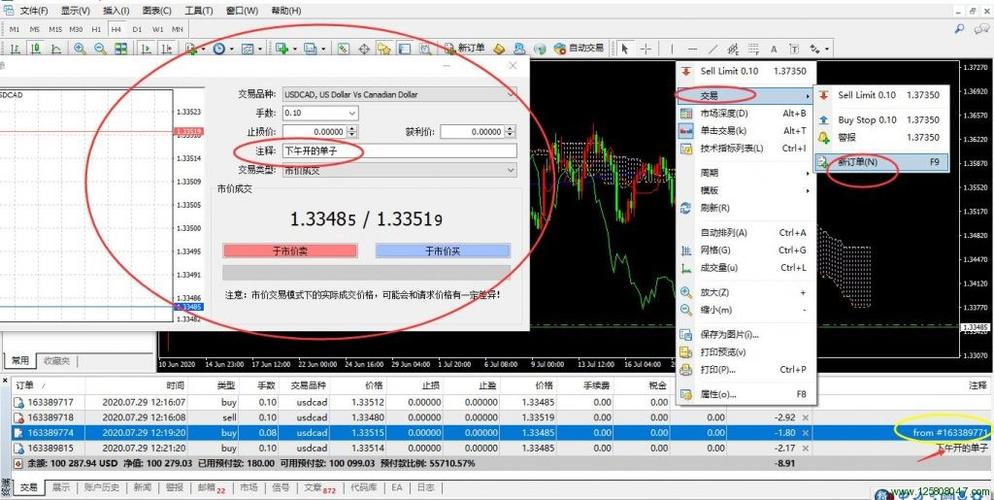
Task: Click the 注释 comment input field
Action: click(399, 151)
